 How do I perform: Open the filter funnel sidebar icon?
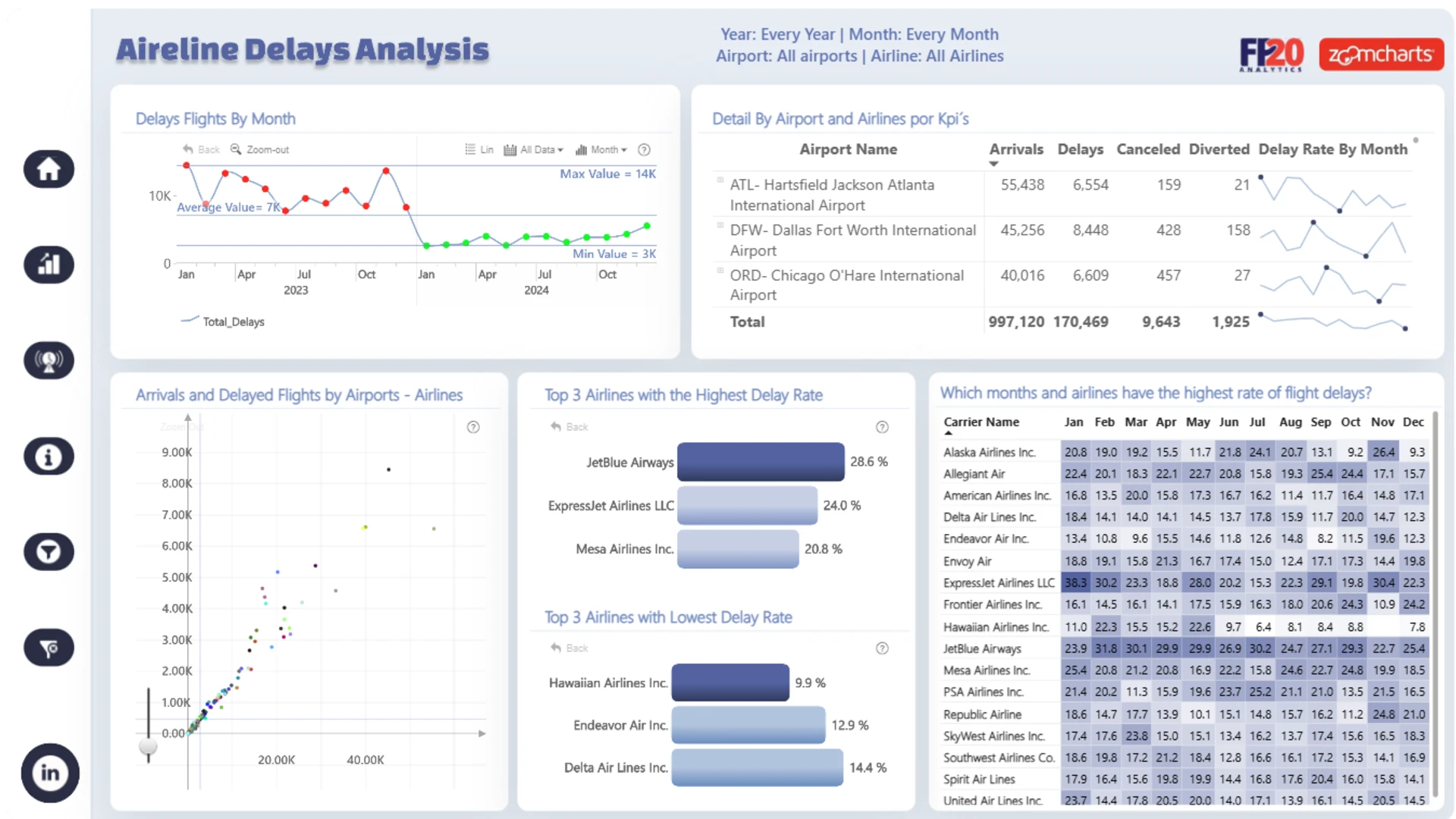click(x=49, y=552)
